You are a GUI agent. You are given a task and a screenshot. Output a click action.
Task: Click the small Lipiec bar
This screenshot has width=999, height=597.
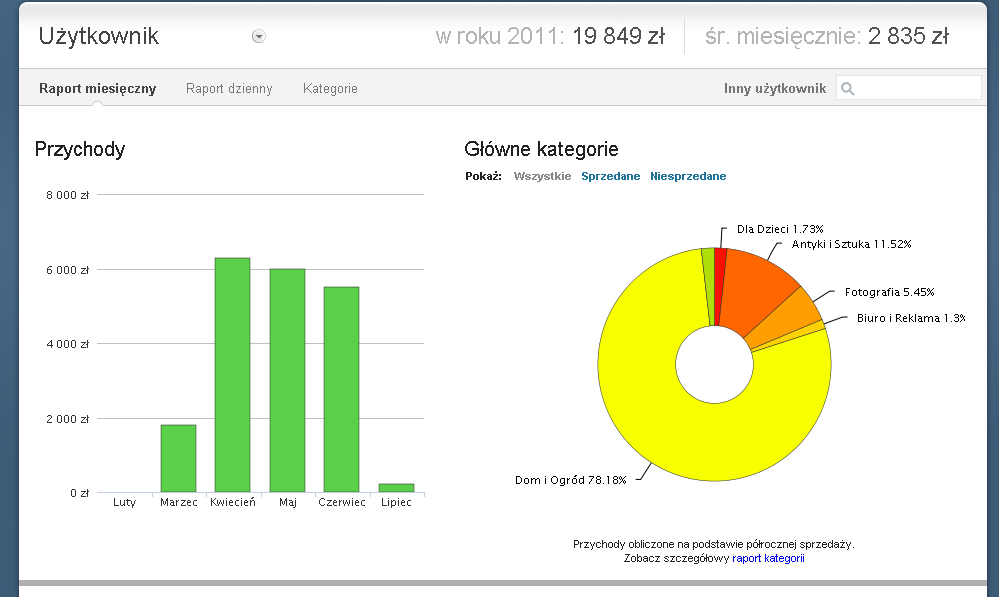tap(396, 488)
